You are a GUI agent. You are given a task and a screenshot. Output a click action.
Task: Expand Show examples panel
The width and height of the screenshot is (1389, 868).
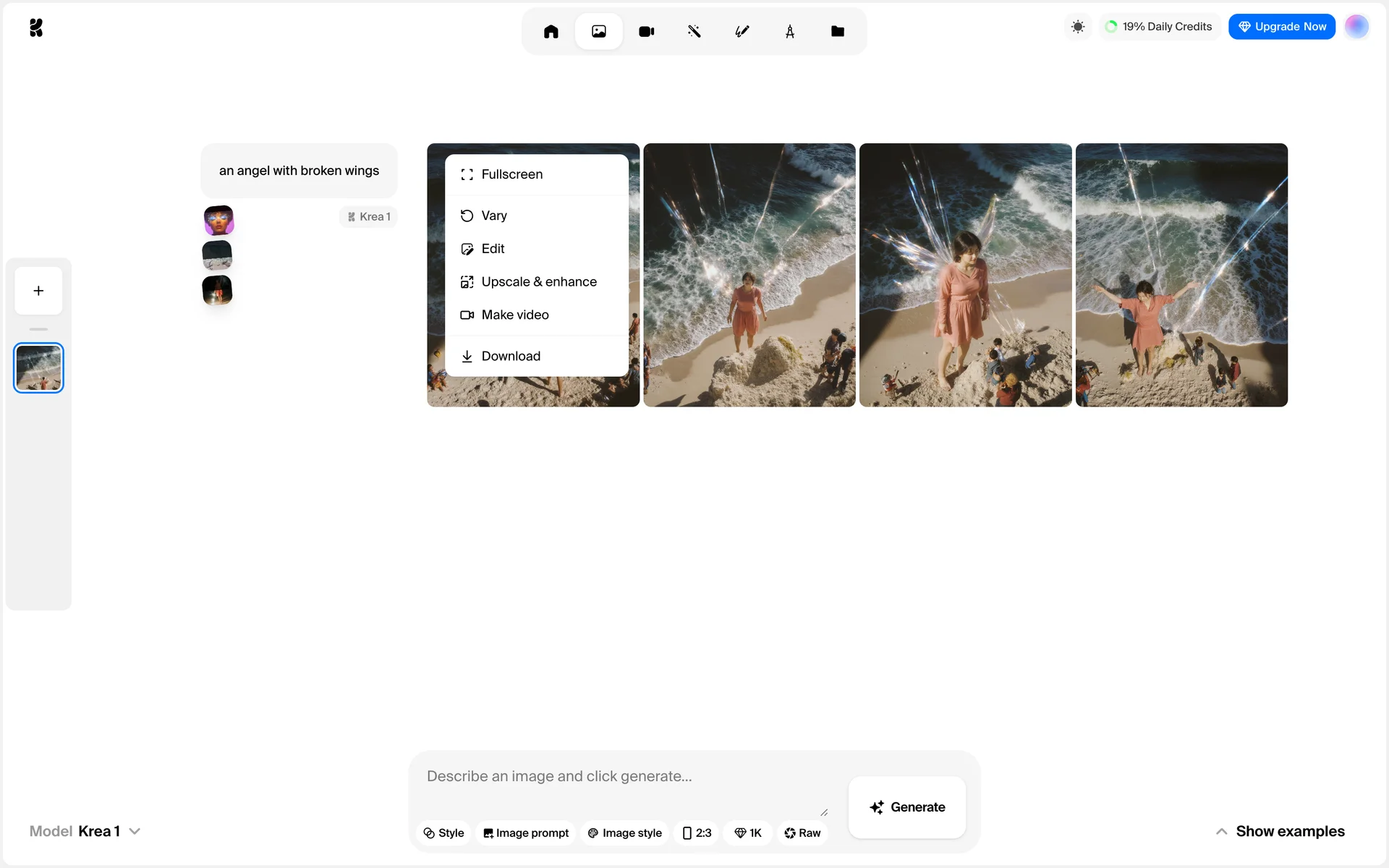tap(1280, 831)
